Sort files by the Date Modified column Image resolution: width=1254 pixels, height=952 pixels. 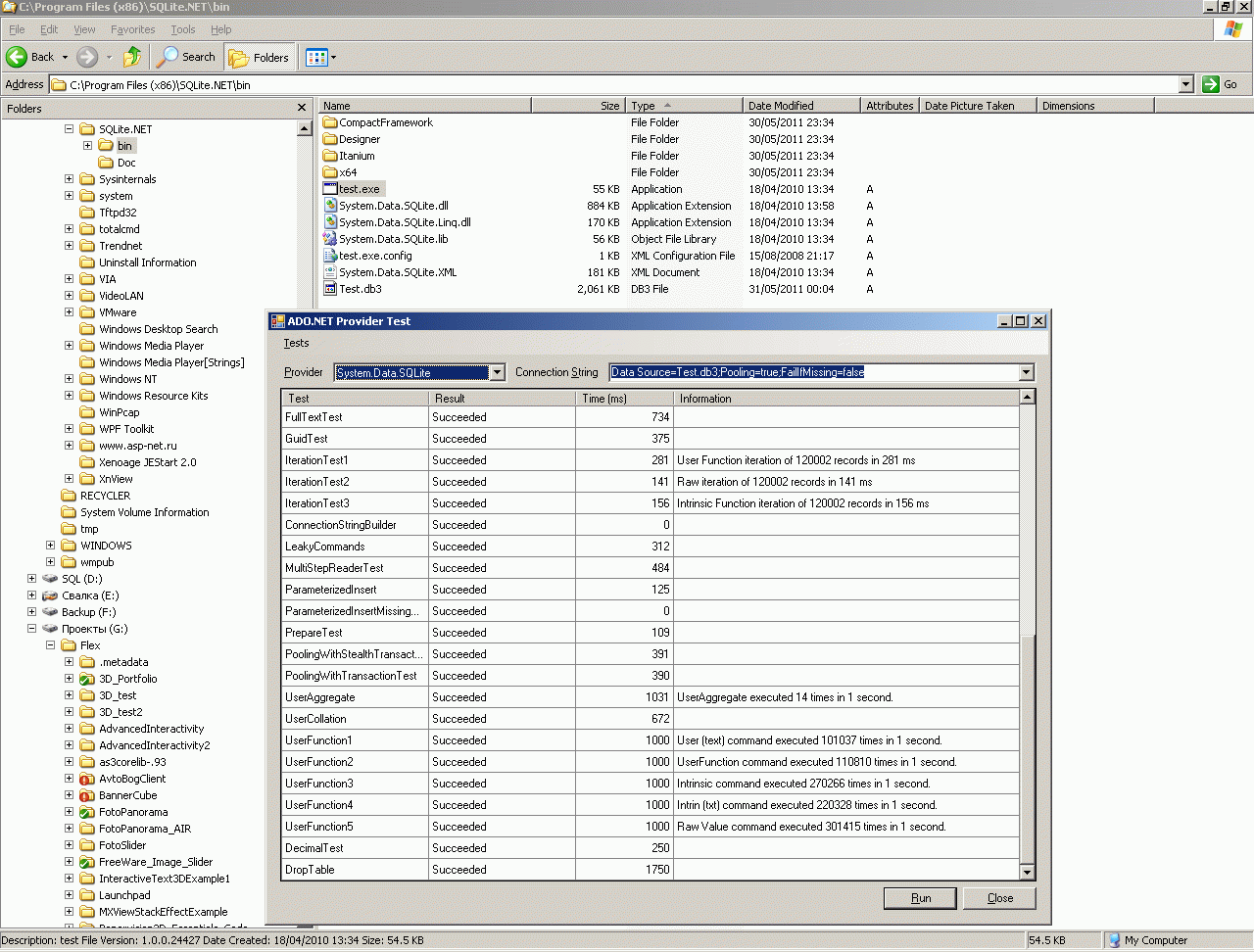pyautogui.click(x=801, y=106)
